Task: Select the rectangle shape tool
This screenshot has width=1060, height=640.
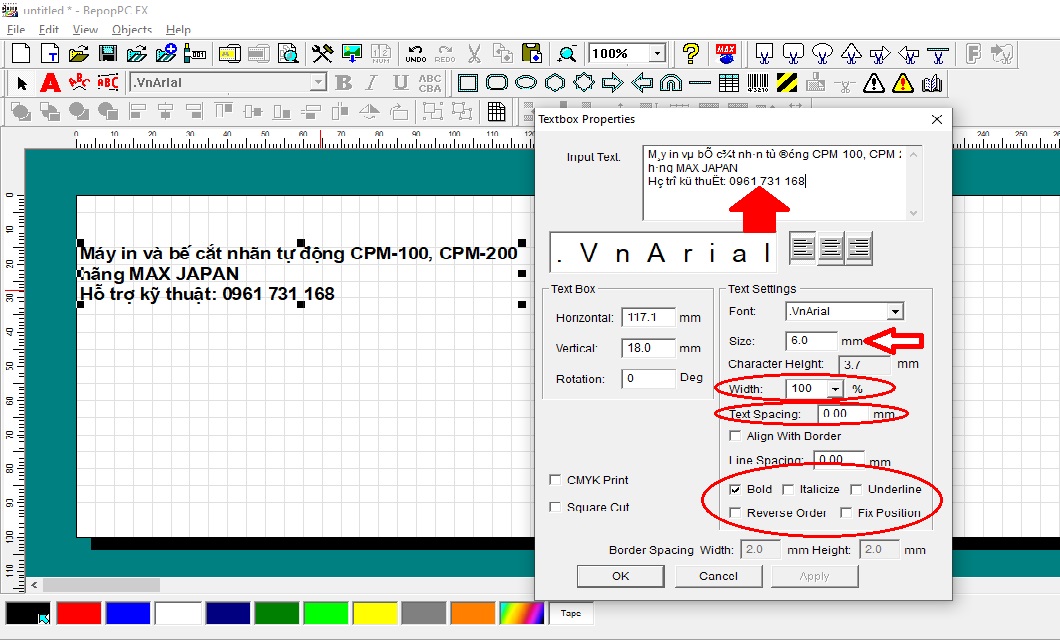Action: 468,83
